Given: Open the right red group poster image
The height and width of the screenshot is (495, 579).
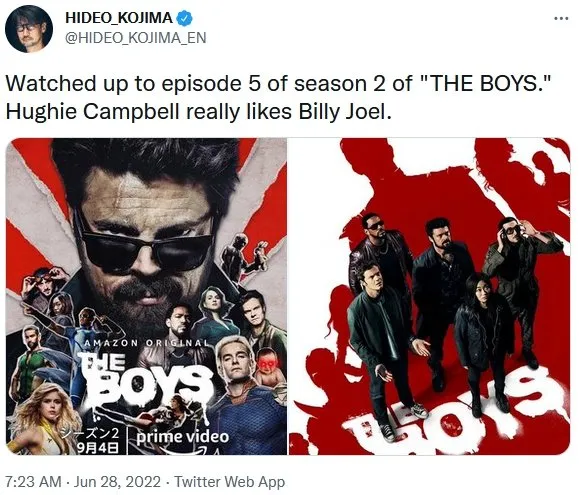Looking at the screenshot, I should coord(429,296).
